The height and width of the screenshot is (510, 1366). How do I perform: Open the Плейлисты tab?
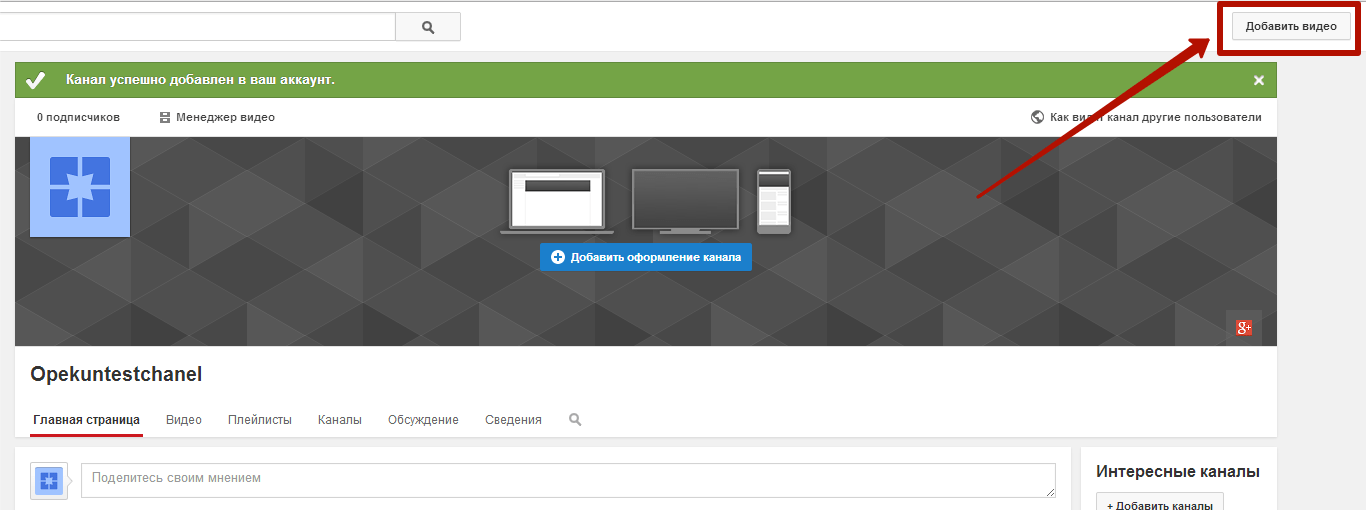[x=260, y=420]
